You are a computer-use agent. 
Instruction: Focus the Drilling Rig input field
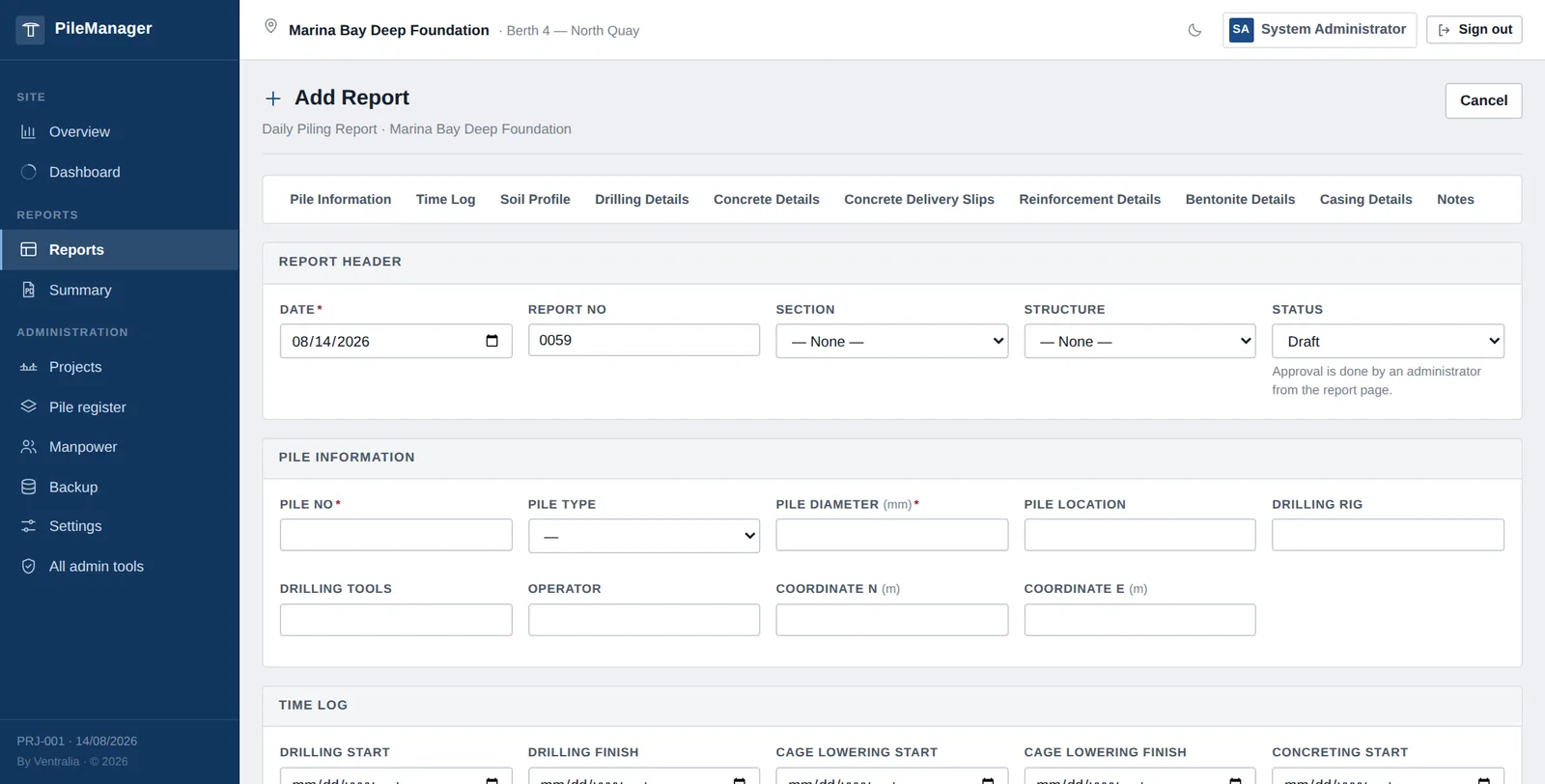click(x=1388, y=535)
